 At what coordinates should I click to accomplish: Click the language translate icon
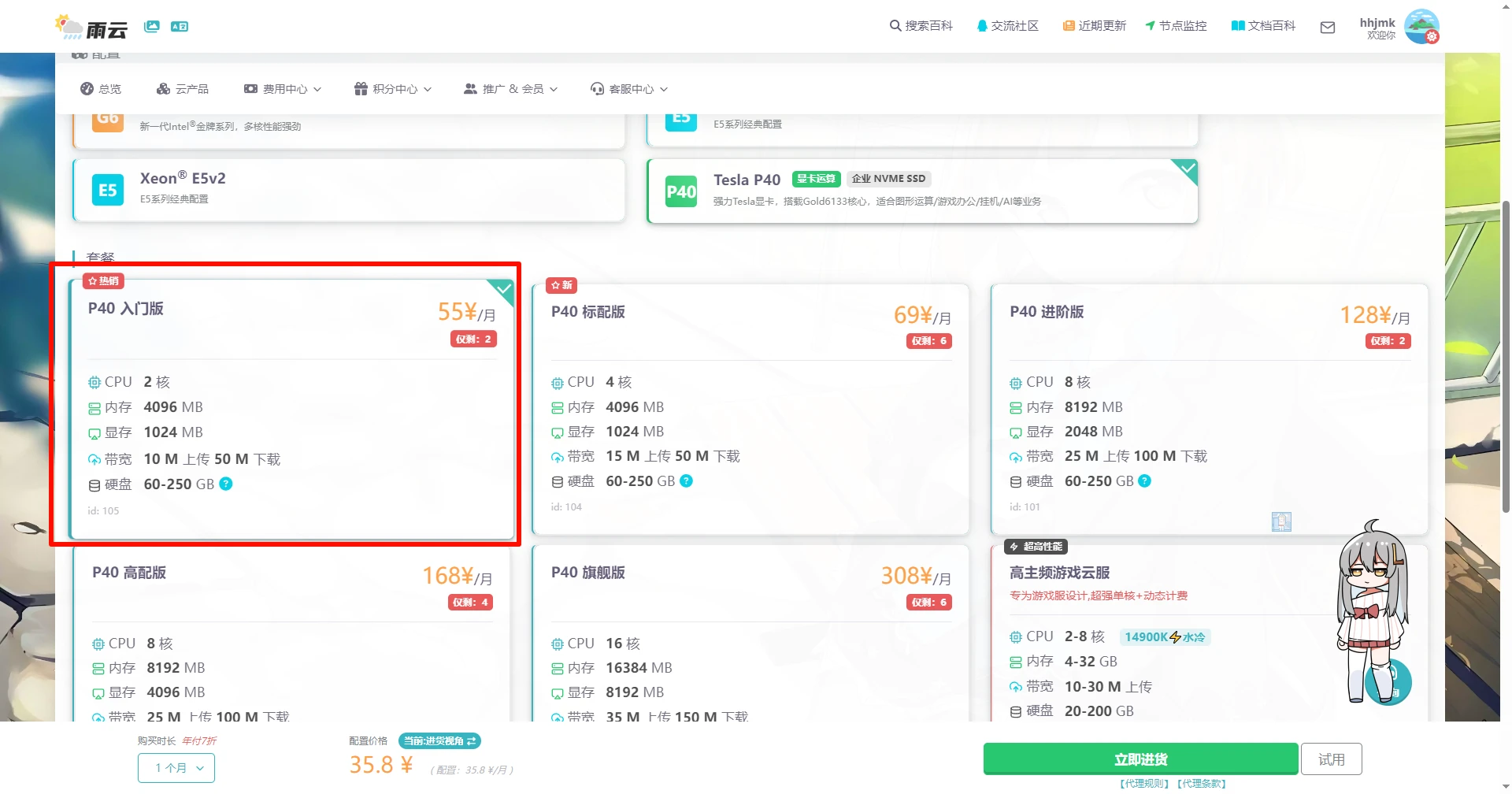180,27
